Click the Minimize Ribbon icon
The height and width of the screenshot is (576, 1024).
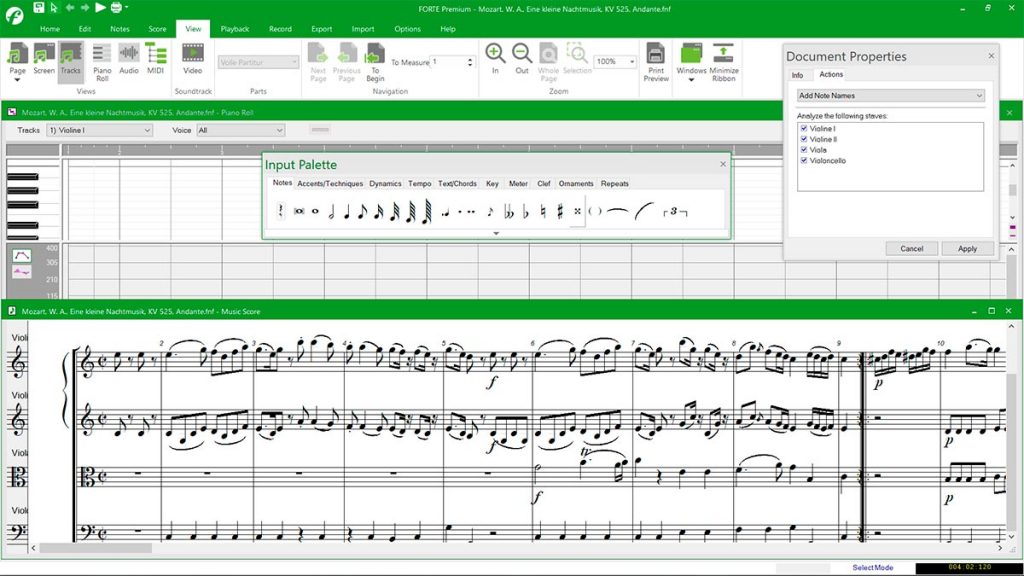[x=724, y=61]
